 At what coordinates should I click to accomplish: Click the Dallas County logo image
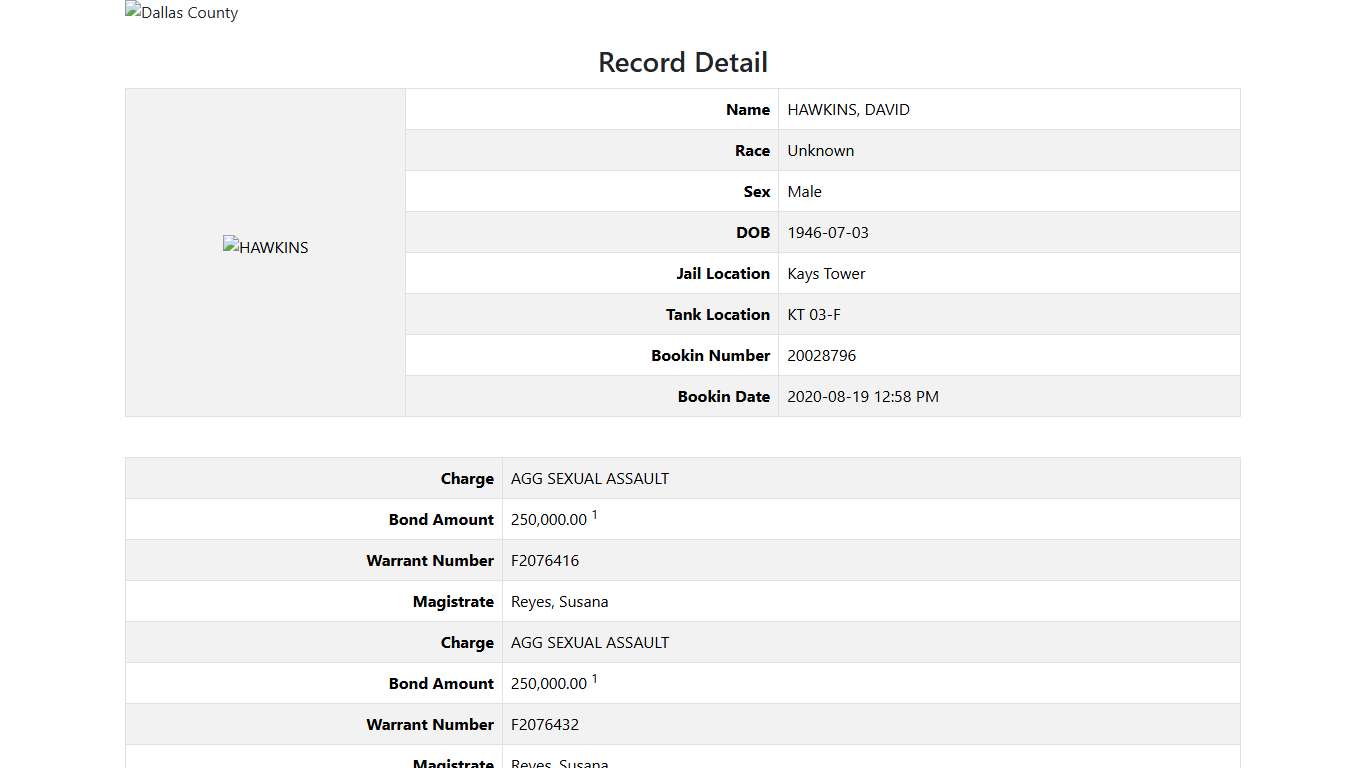(181, 12)
